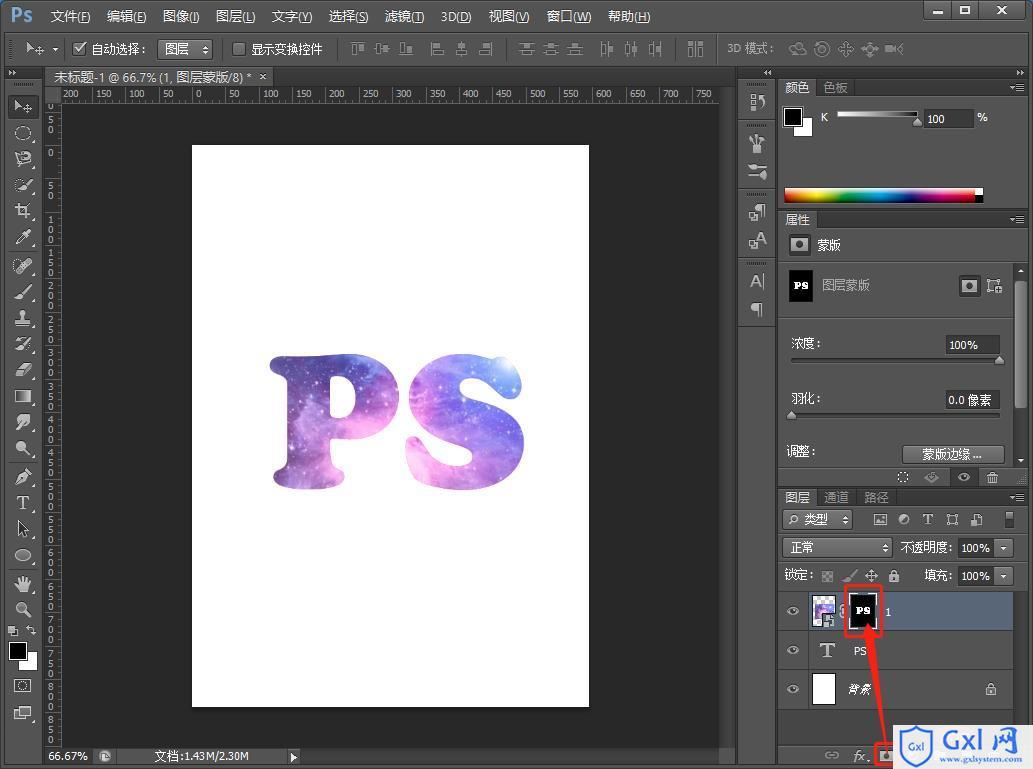Open the 图像 menu
Viewport: 1033px width, 769px height.
(x=181, y=16)
